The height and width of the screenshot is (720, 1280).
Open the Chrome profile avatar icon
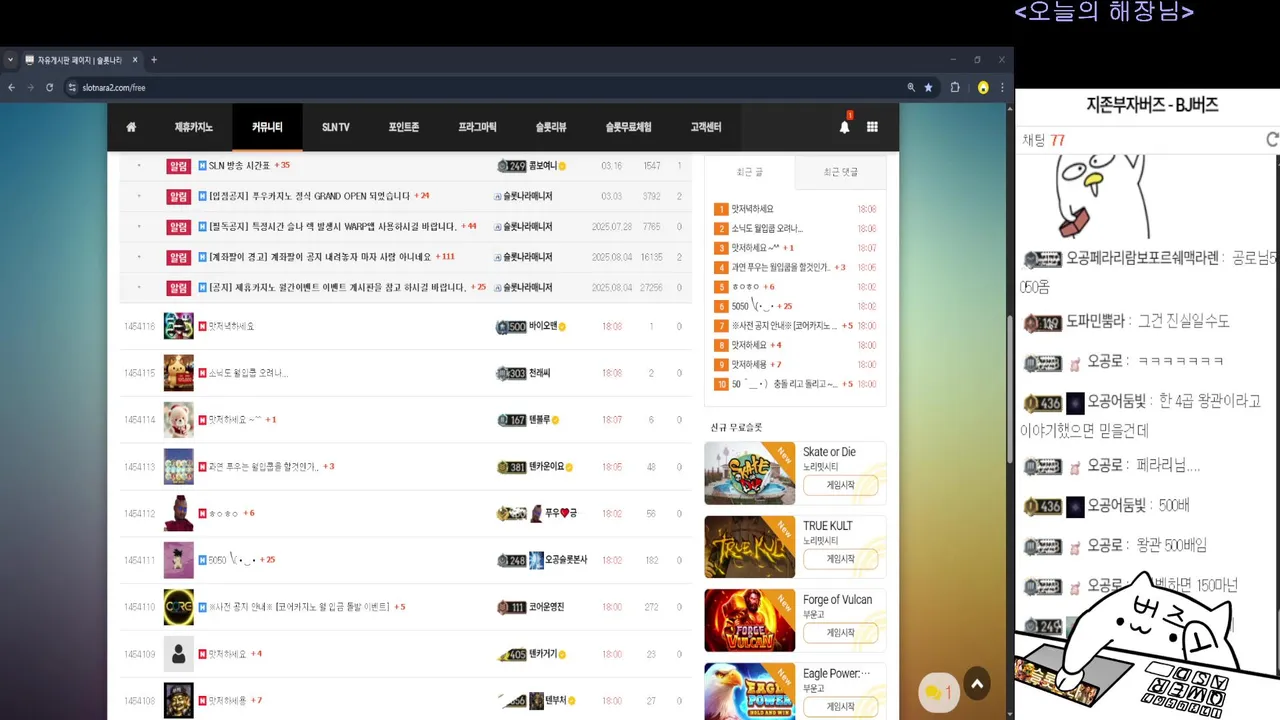983,88
